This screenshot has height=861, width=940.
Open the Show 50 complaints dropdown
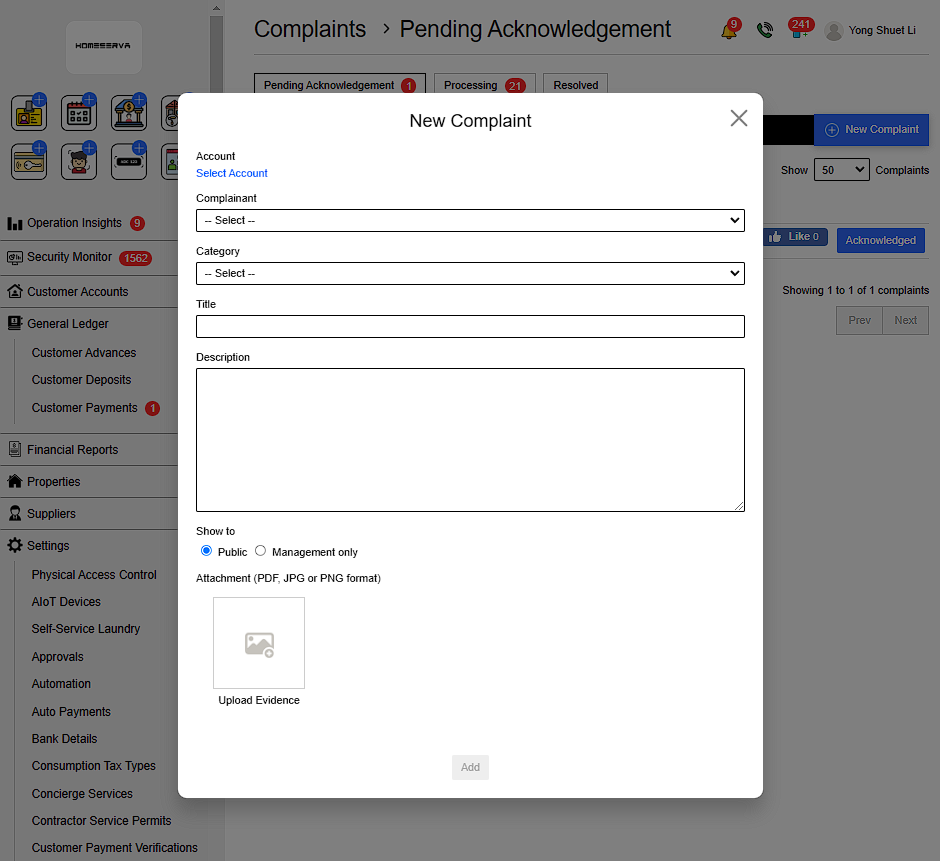click(841, 170)
